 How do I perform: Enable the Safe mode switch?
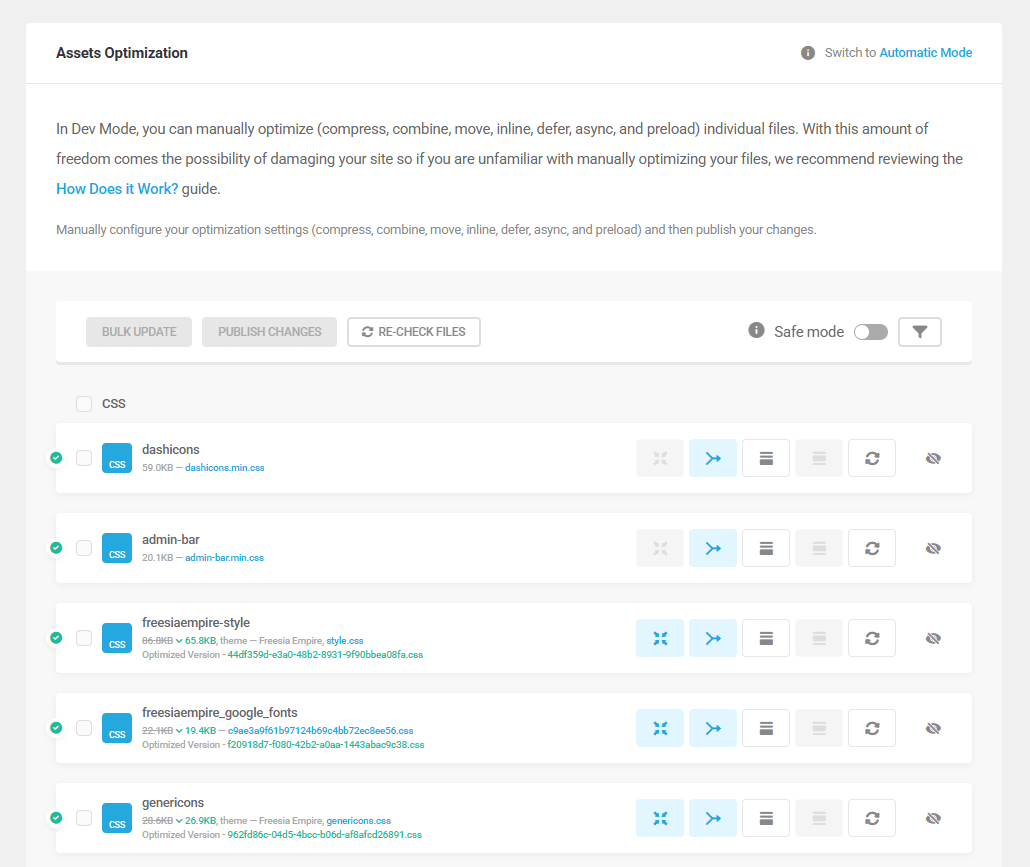pyautogui.click(x=870, y=332)
